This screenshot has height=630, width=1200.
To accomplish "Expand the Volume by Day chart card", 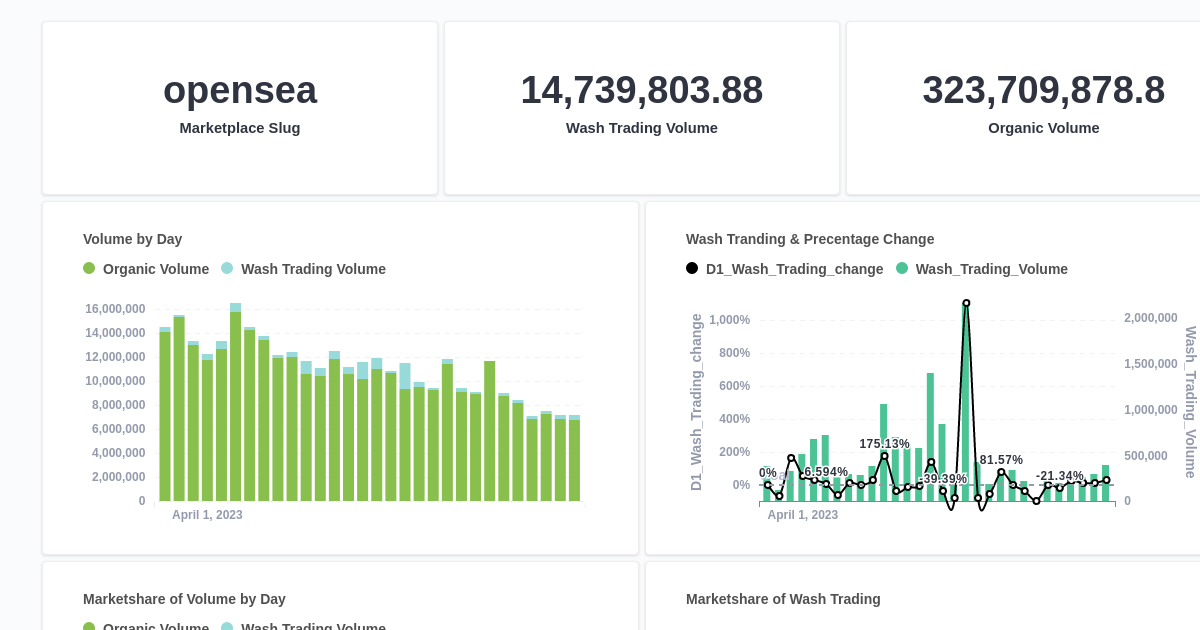I will pyautogui.click(x=340, y=377).
